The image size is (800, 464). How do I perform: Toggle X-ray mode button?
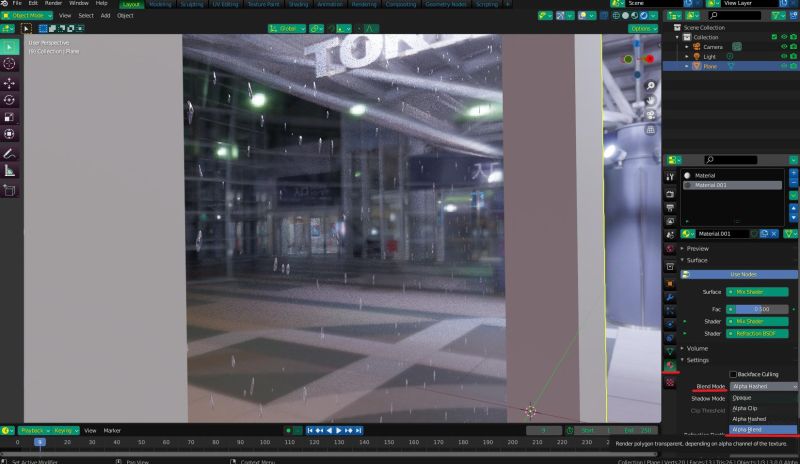click(x=604, y=15)
